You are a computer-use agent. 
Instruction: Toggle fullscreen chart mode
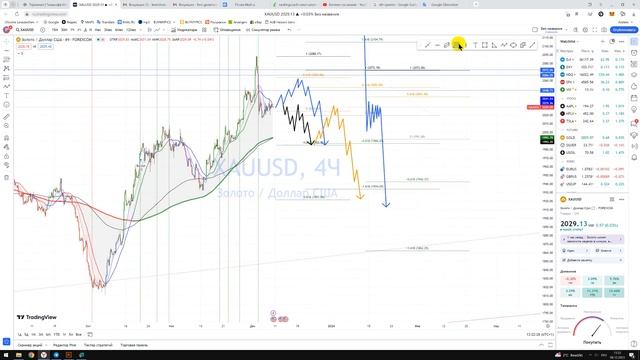[594, 30]
